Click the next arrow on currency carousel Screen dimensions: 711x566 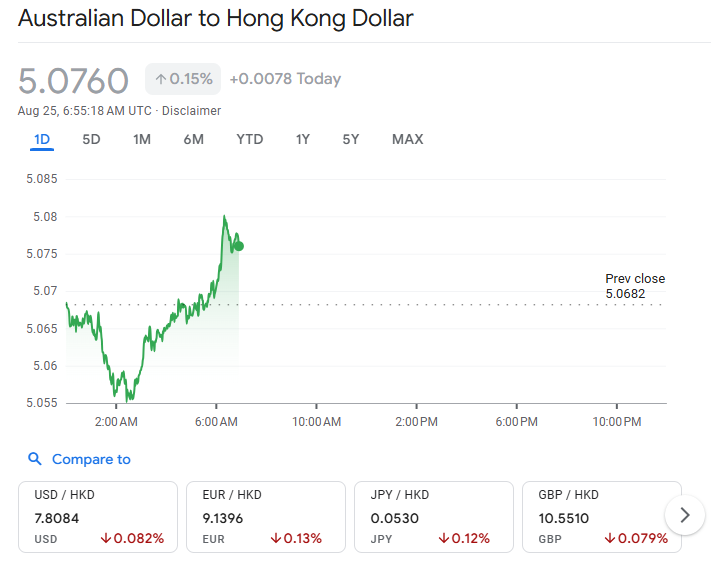pos(685,515)
